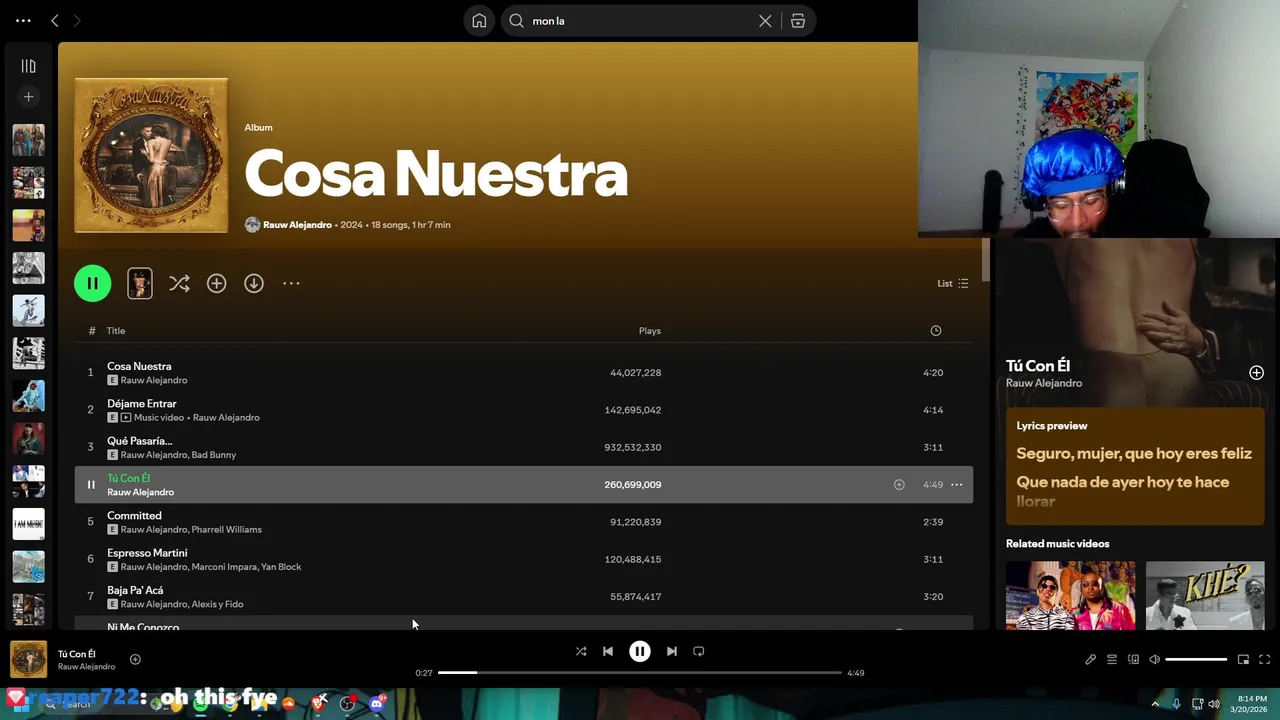Open the Discord icon on taskbar
The height and width of the screenshot is (720, 1280).
pyautogui.click(x=377, y=704)
